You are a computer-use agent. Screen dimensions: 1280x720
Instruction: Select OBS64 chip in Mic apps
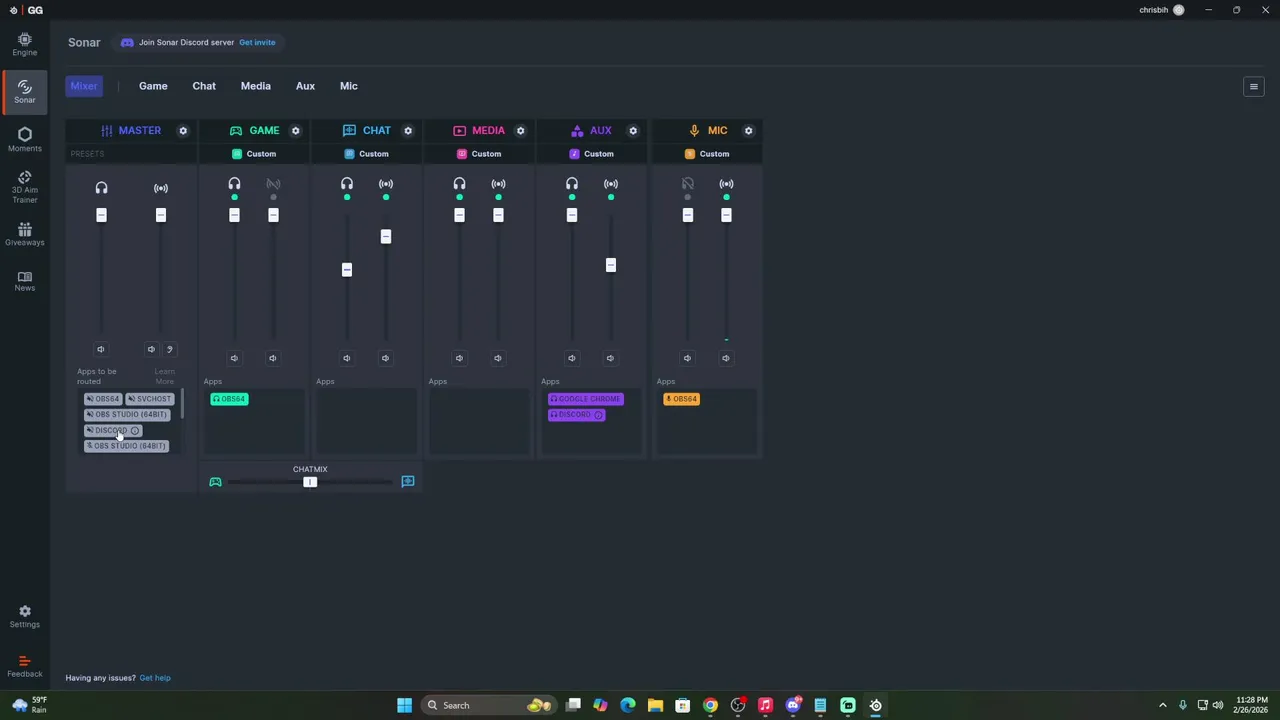tap(681, 399)
